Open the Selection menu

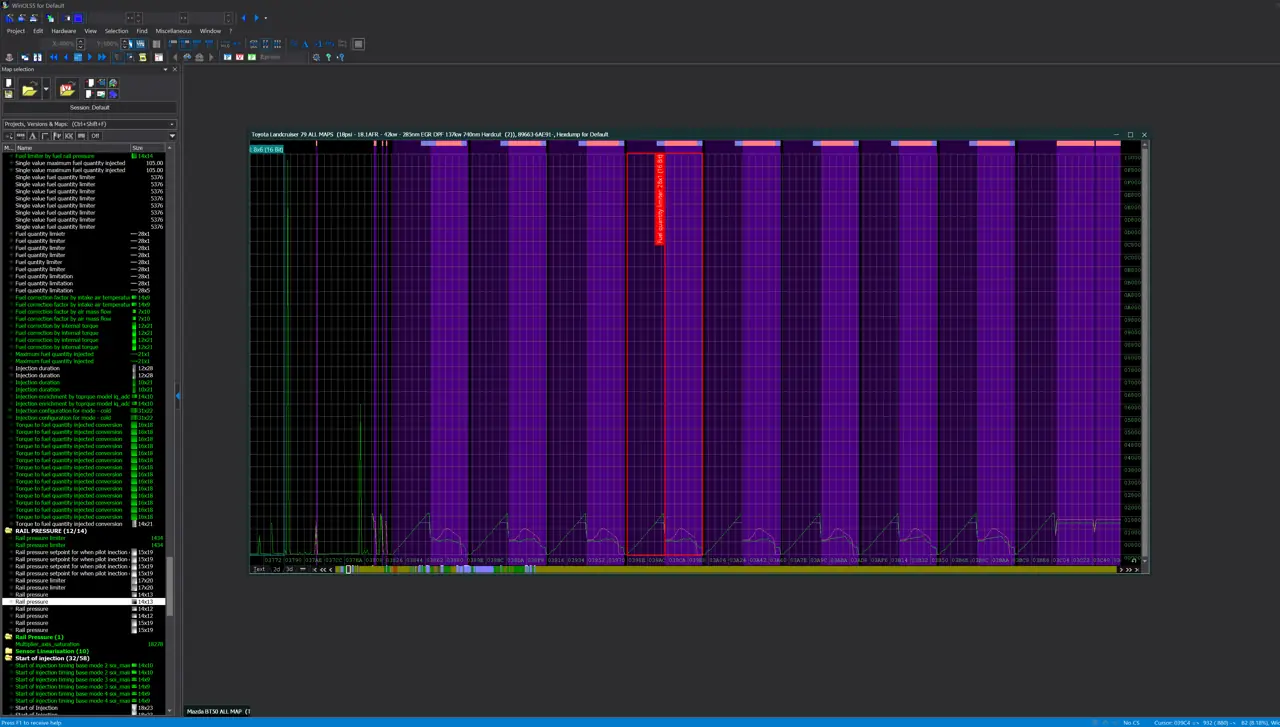(x=117, y=31)
